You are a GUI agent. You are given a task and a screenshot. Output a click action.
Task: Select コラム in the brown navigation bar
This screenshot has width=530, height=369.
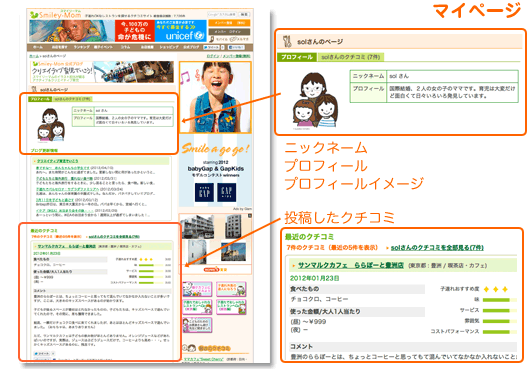coord(125,47)
